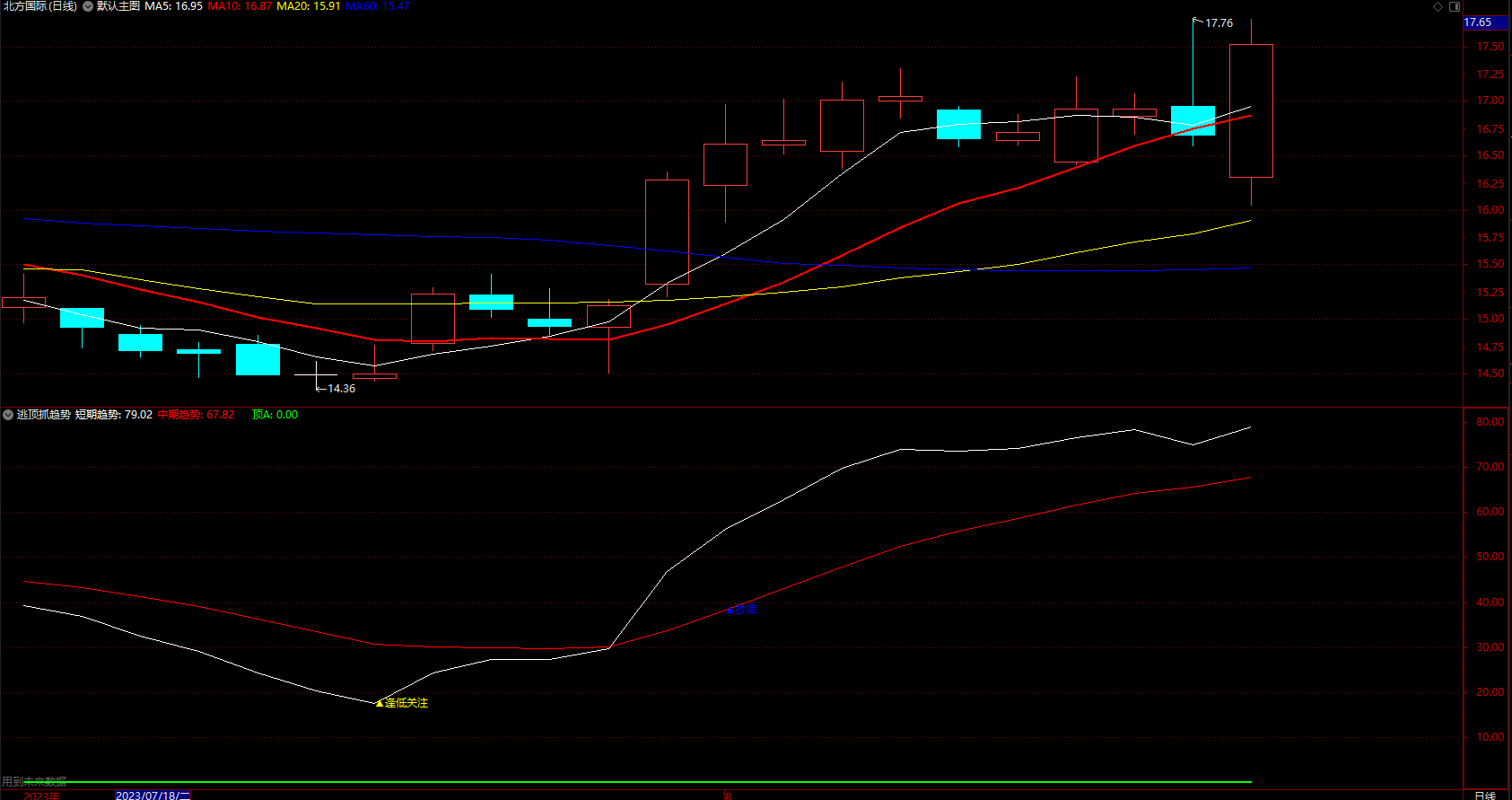Click the 北方国际(日线) stock title

pyautogui.click(x=39, y=6)
